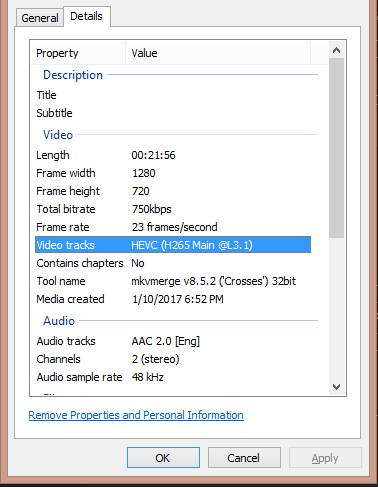The image size is (378, 487).
Task: Select the Details tab
Action: tap(86, 16)
